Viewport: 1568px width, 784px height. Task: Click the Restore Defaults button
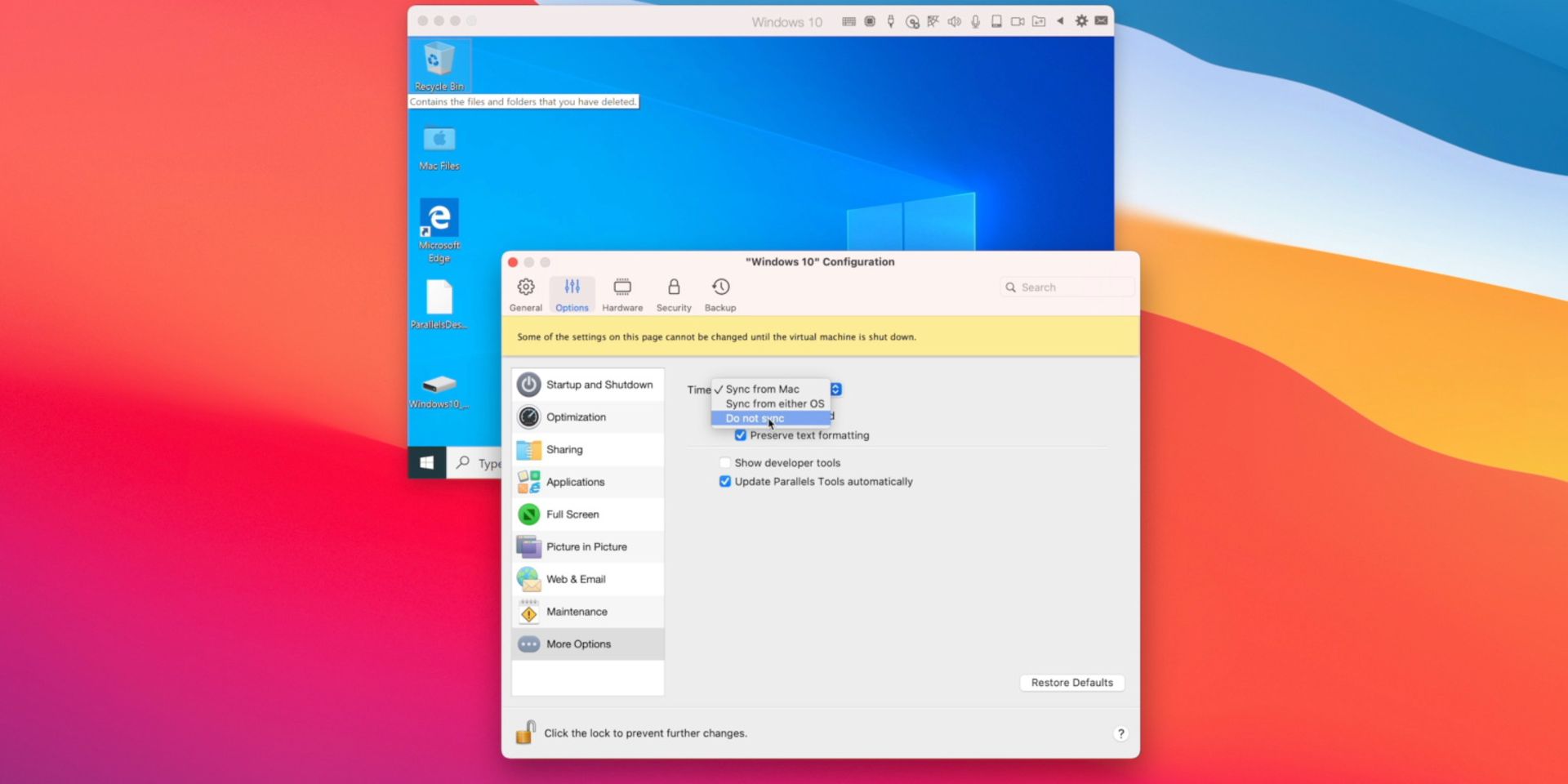[x=1071, y=683]
